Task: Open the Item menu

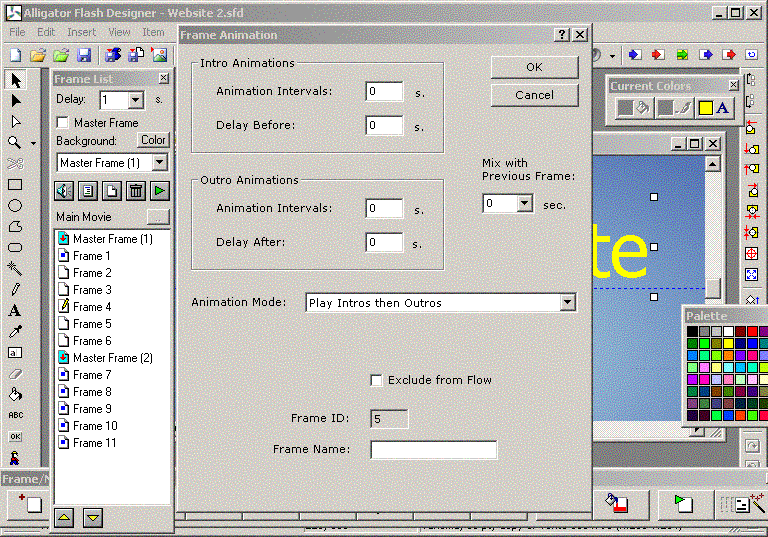Action: click(153, 32)
